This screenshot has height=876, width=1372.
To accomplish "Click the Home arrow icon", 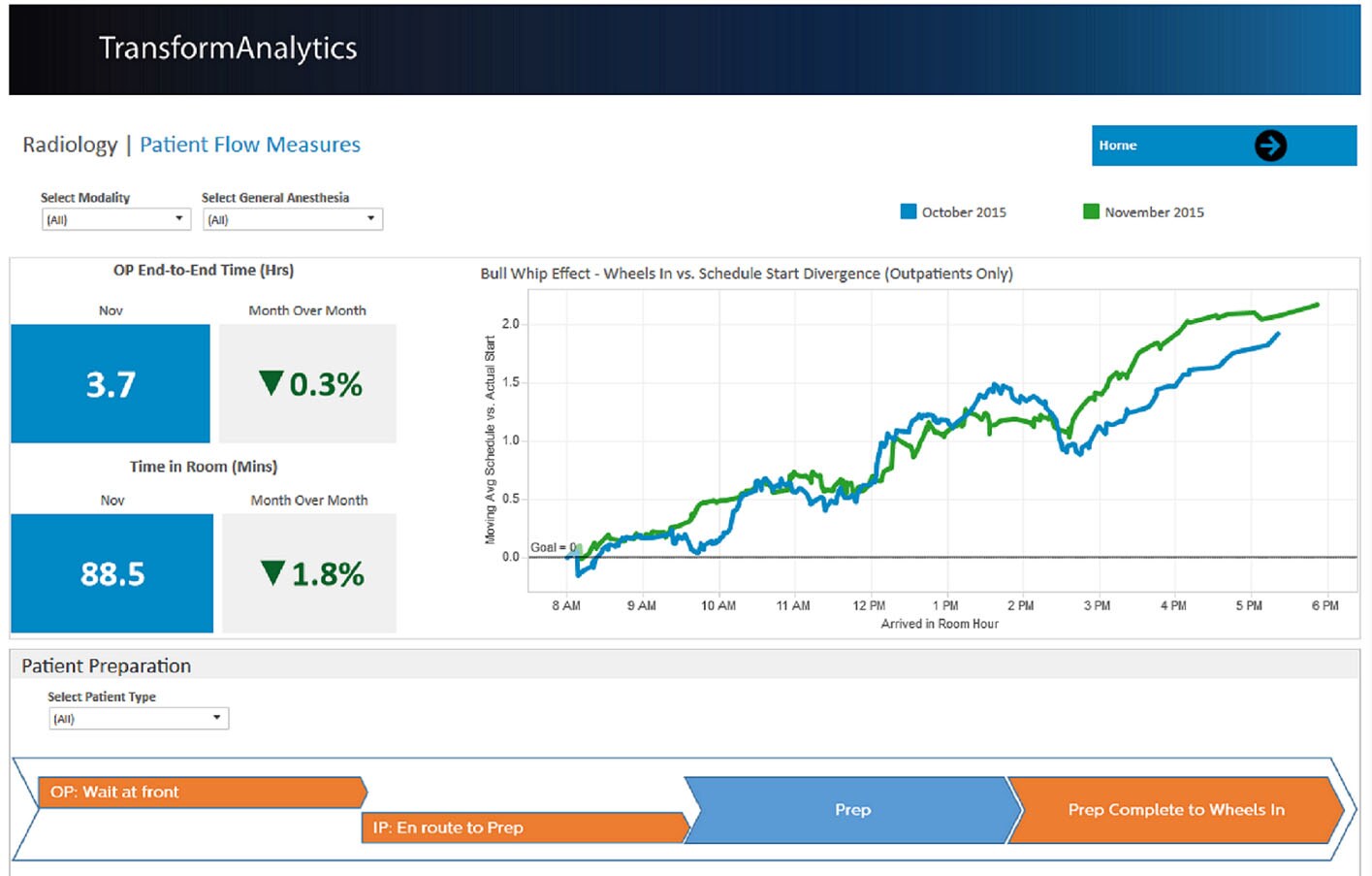I will pos(1270,145).
